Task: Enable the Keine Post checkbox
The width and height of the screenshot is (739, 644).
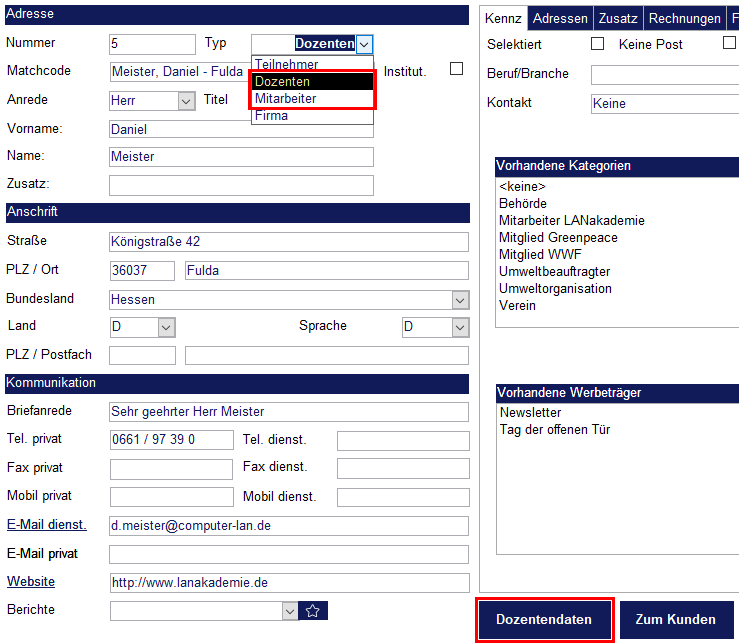Action: [729, 44]
